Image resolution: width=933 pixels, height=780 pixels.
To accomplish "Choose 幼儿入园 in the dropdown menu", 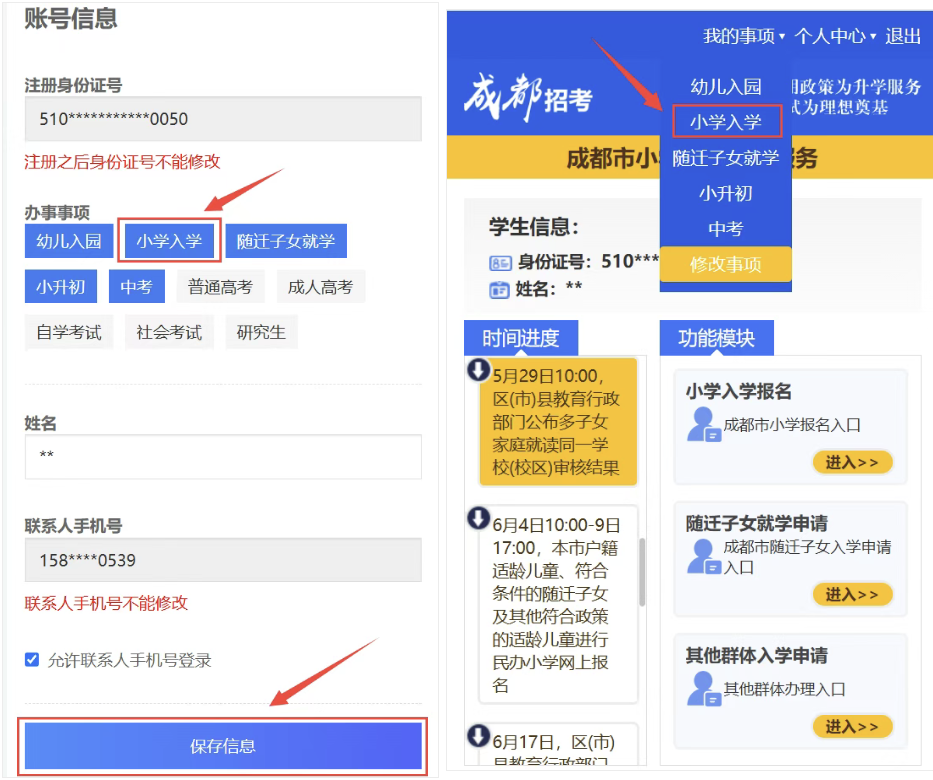I will (726, 87).
